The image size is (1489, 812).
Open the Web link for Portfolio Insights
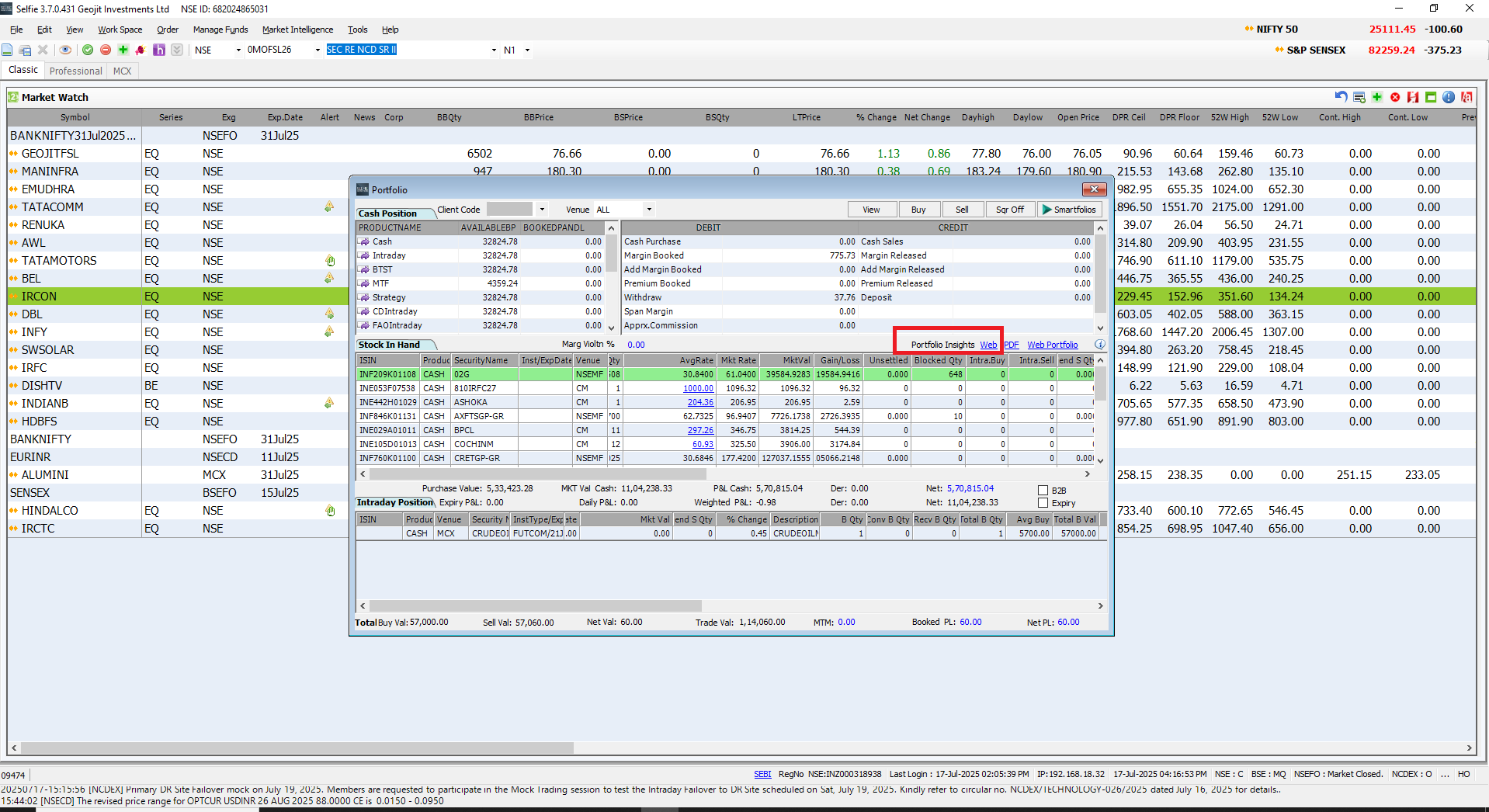point(988,345)
